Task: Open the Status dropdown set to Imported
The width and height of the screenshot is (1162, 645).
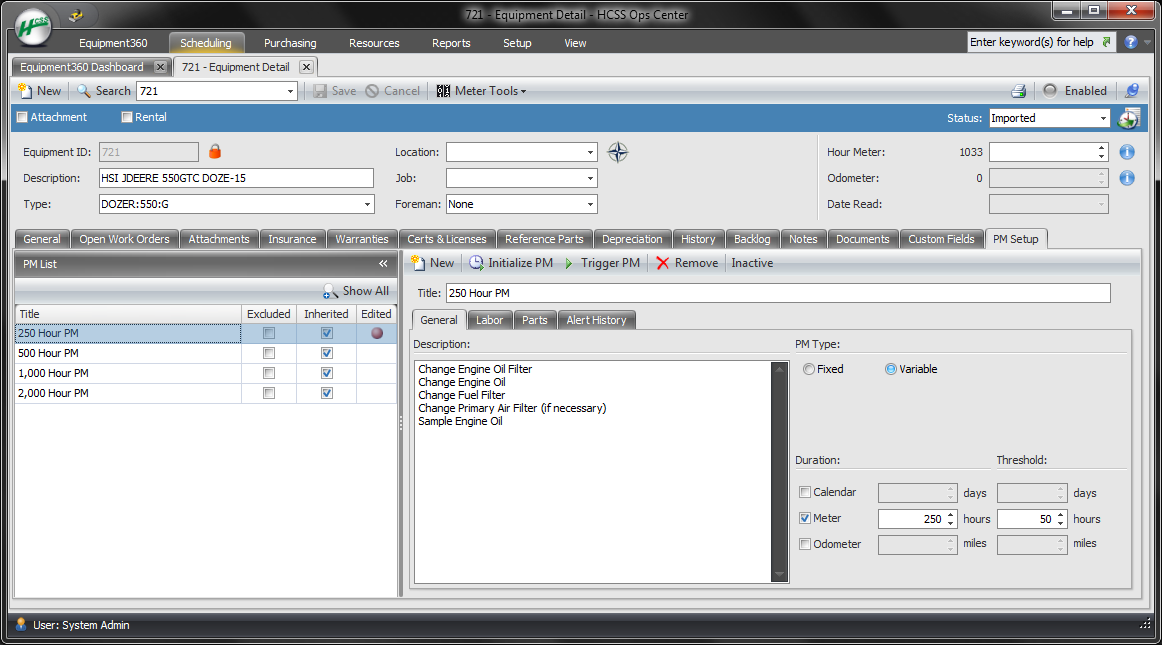Action: pyautogui.click(x=1103, y=118)
